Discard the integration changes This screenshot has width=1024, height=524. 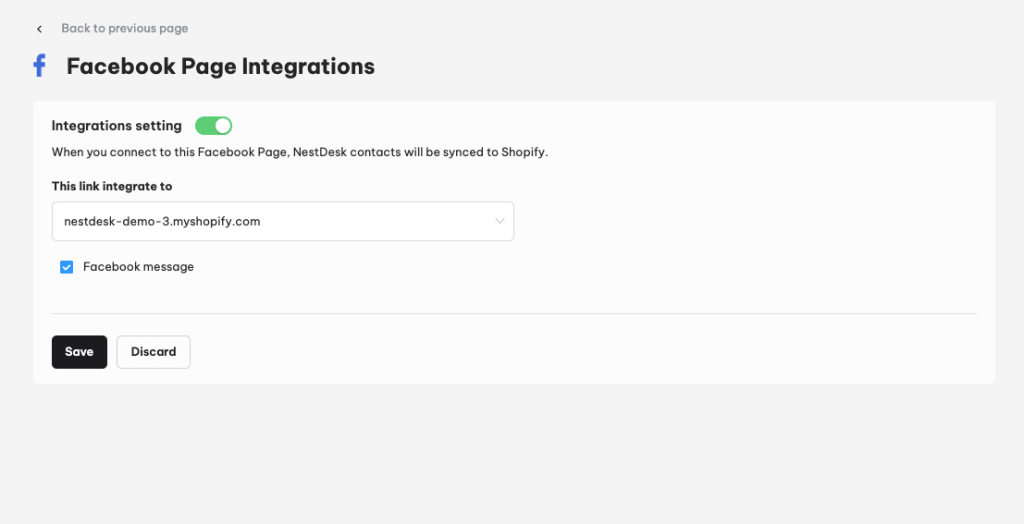tap(153, 352)
